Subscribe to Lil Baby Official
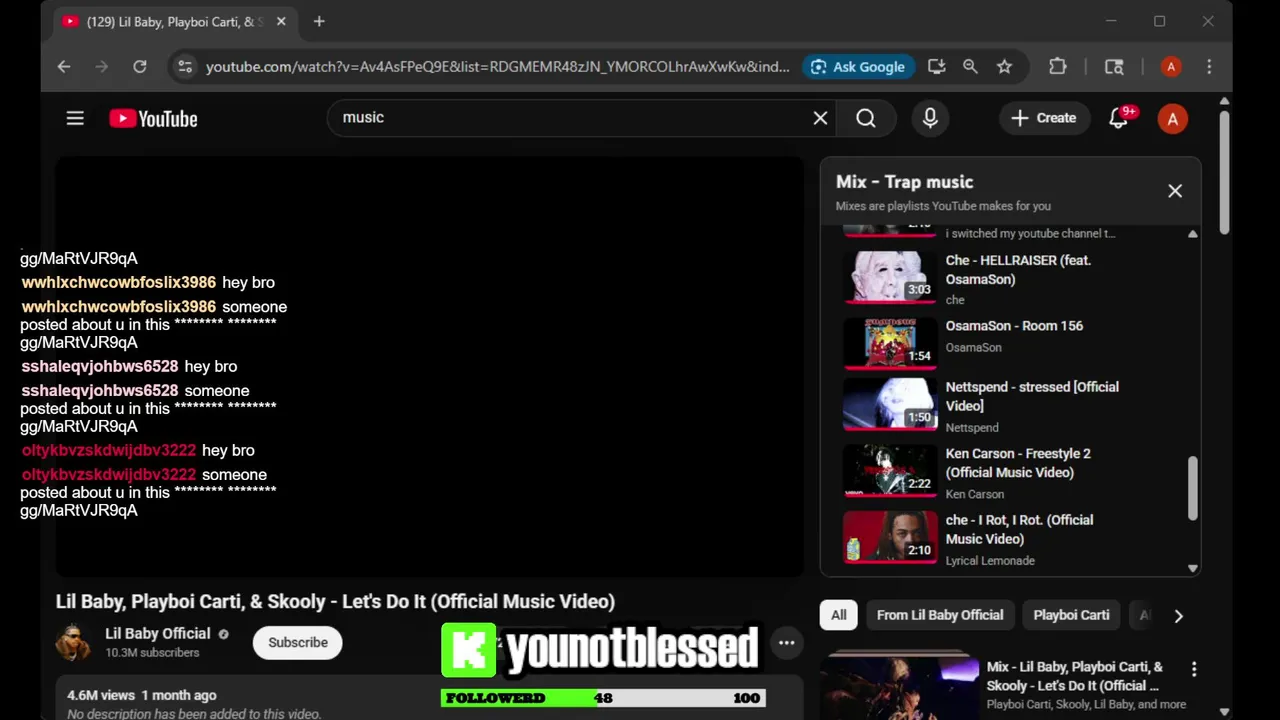The width and height of the screenshot is (1280, 720). (298, 643)
